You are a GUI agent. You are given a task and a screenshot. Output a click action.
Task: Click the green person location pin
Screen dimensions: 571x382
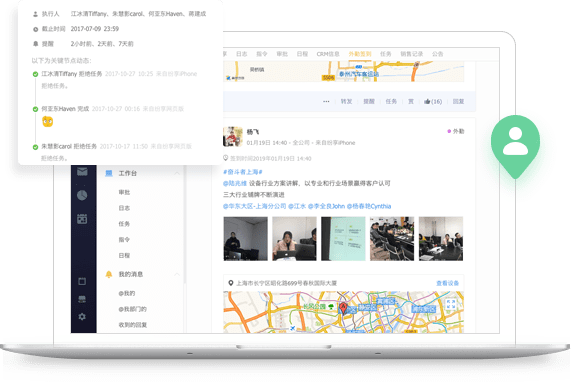(515, 146)
